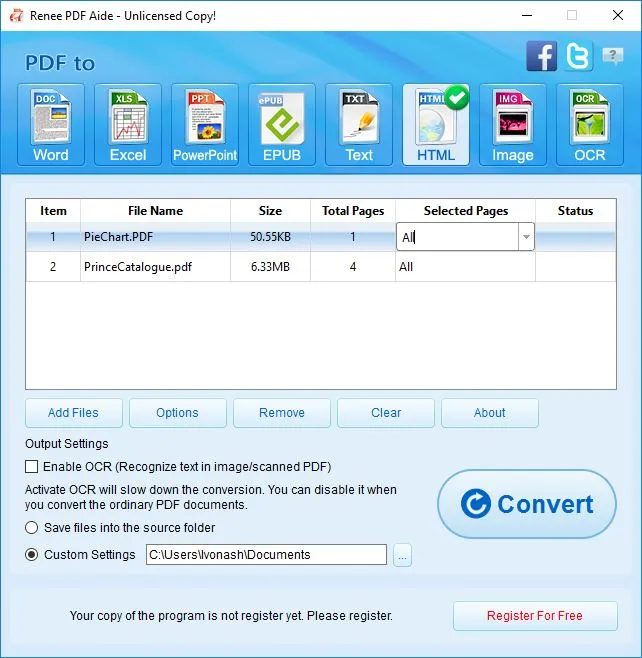Viewport: 642px width, 658px height.
Task: Click total pages value 1 for PieChart.PDF
Action: (x=353, y=237)
